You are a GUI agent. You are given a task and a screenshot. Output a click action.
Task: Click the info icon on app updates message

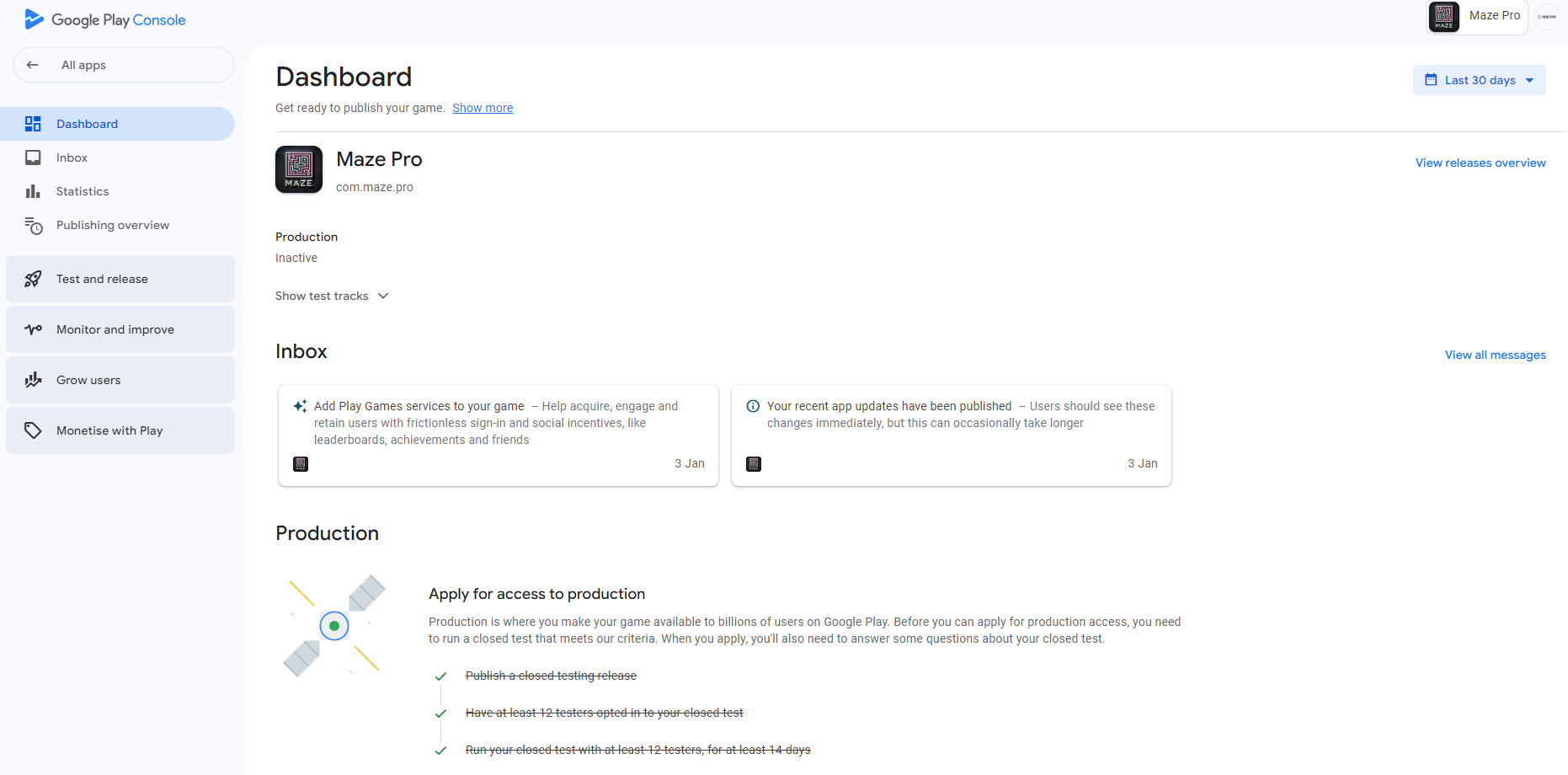pos(753,406)
